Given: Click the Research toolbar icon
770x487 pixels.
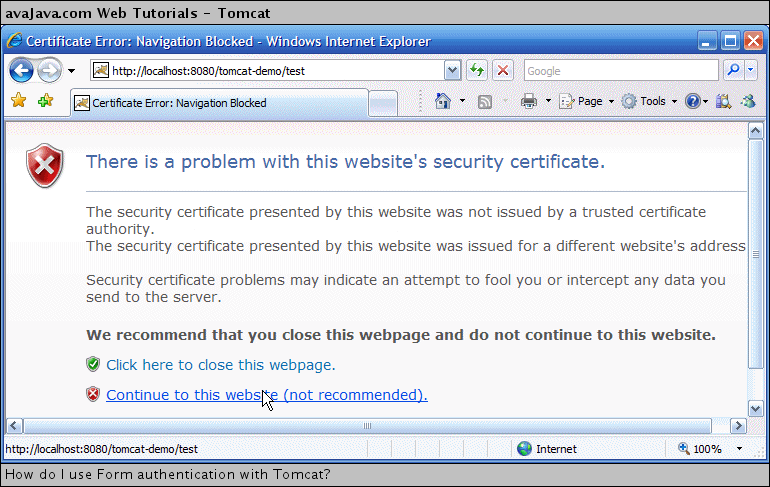Looking at the screenshot, I should click(723, 101).
